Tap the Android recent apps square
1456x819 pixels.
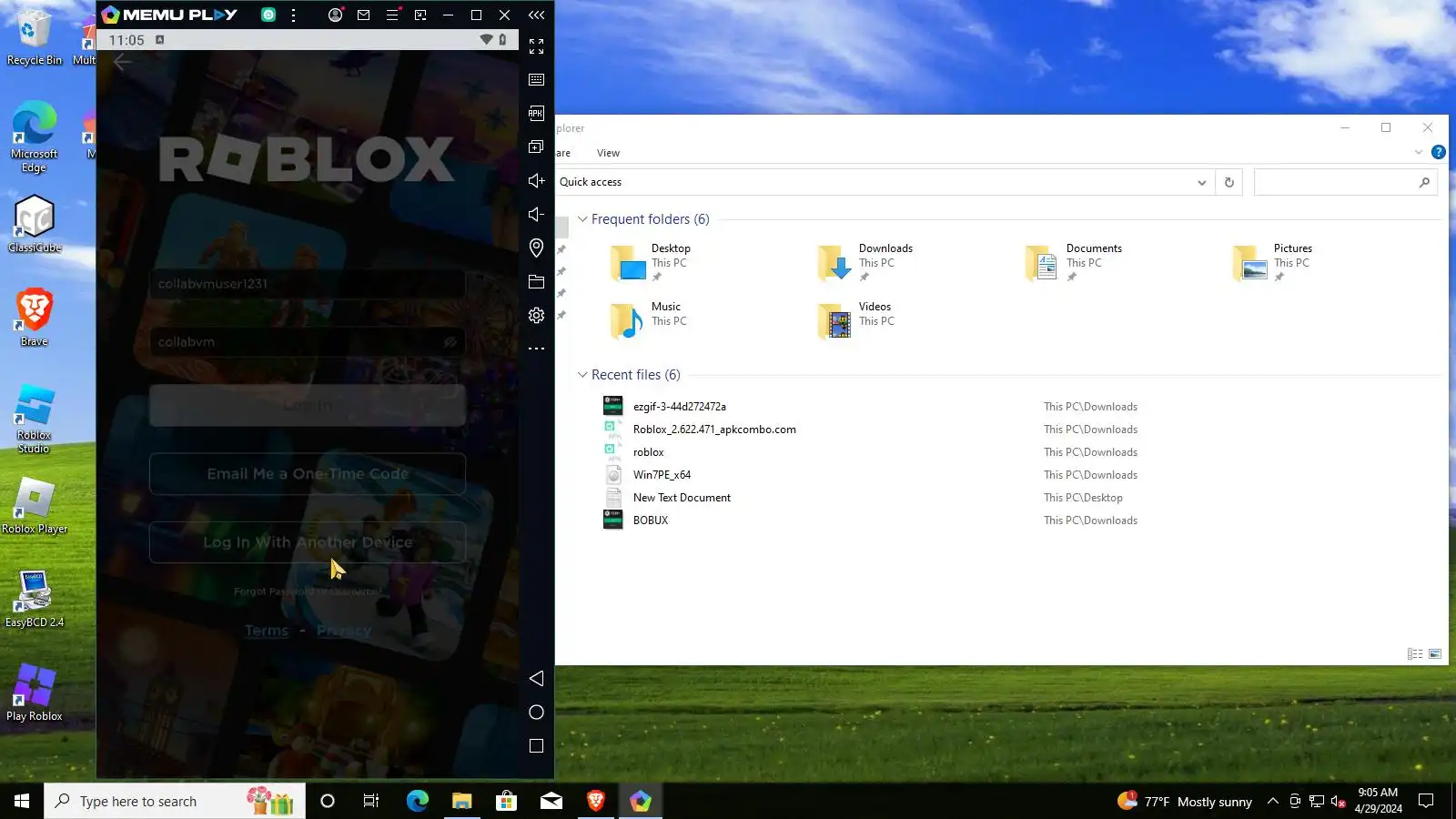point(537,745)
